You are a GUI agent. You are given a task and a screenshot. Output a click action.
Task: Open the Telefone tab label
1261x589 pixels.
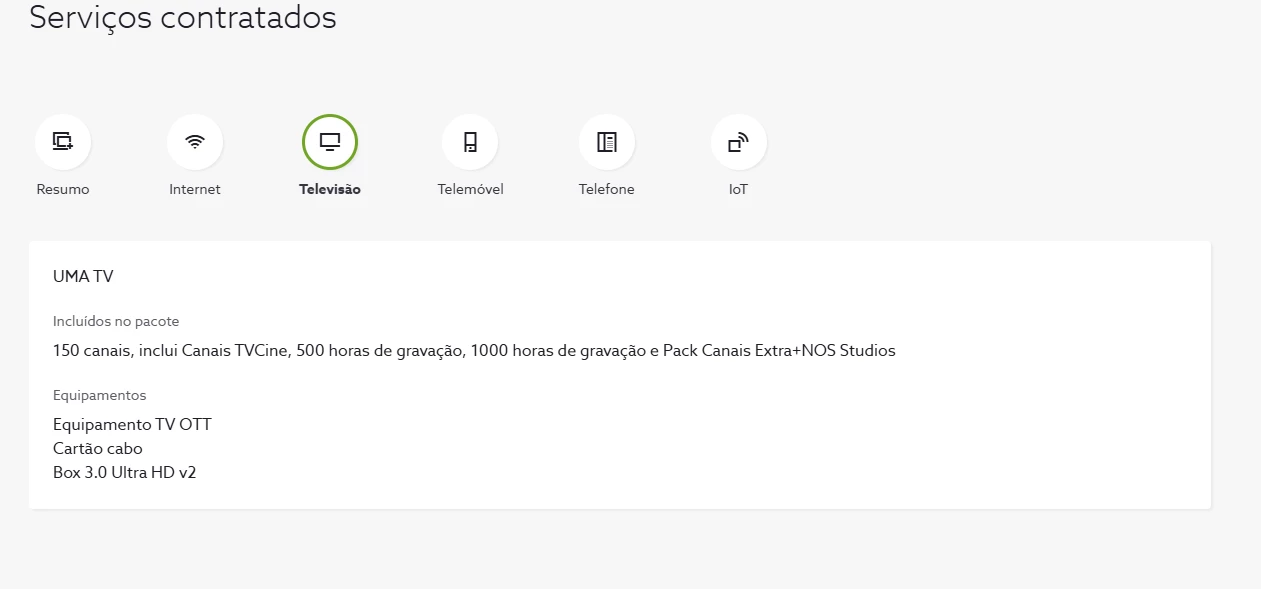(606, 189)
